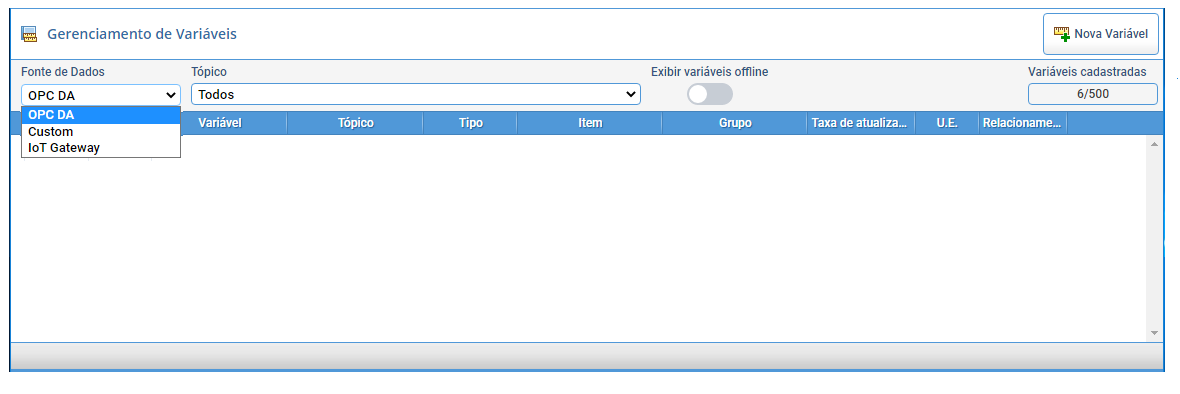
Task: Sort by Item column header
Action: [590, 123]
